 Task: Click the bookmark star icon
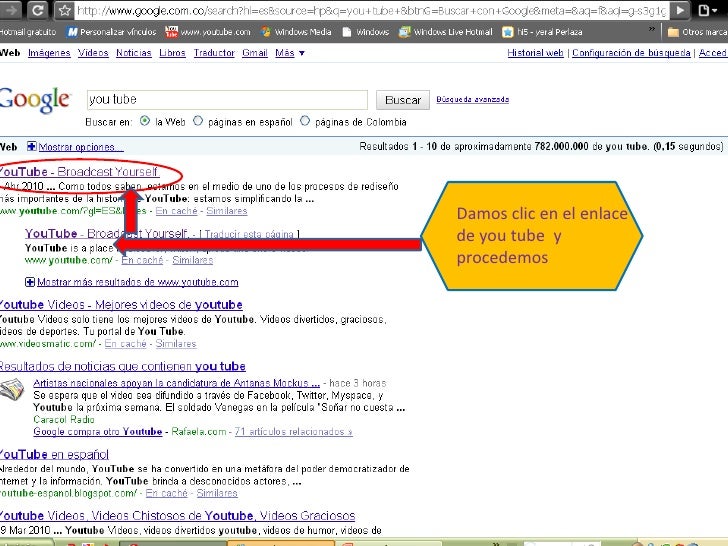65,10
